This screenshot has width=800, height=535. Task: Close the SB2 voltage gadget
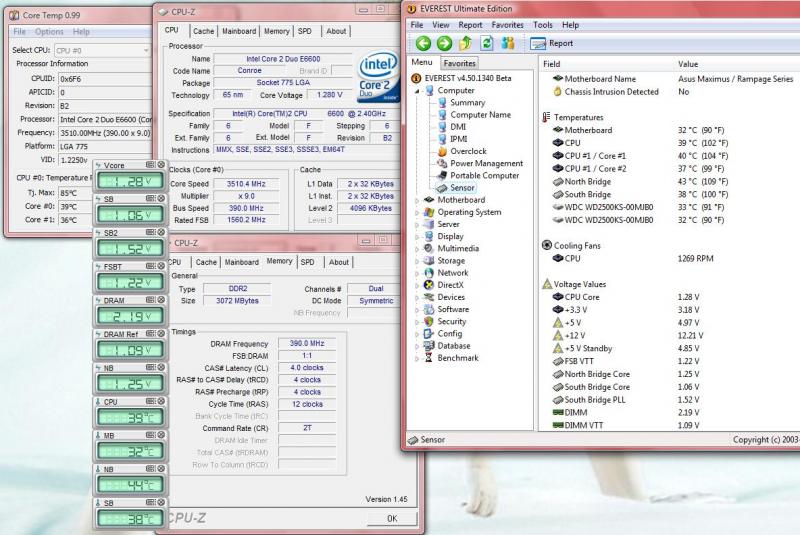pyautogui.click(x=161, y=232)
